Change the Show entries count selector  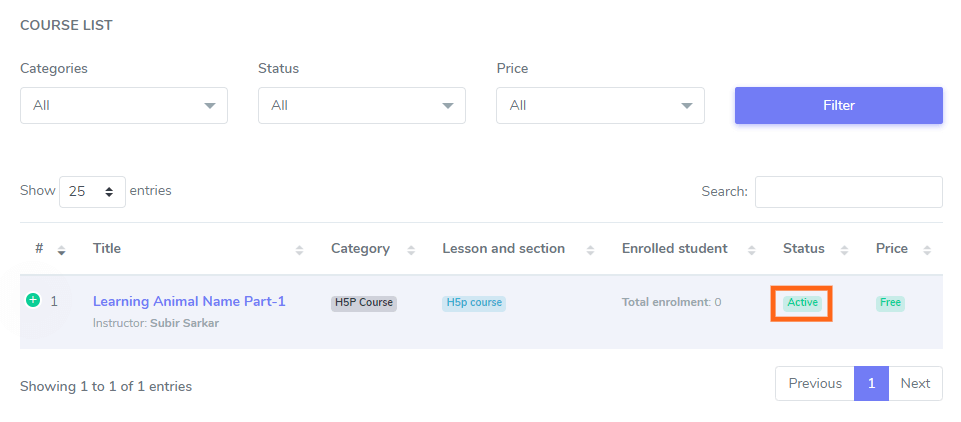pos(92,191)
